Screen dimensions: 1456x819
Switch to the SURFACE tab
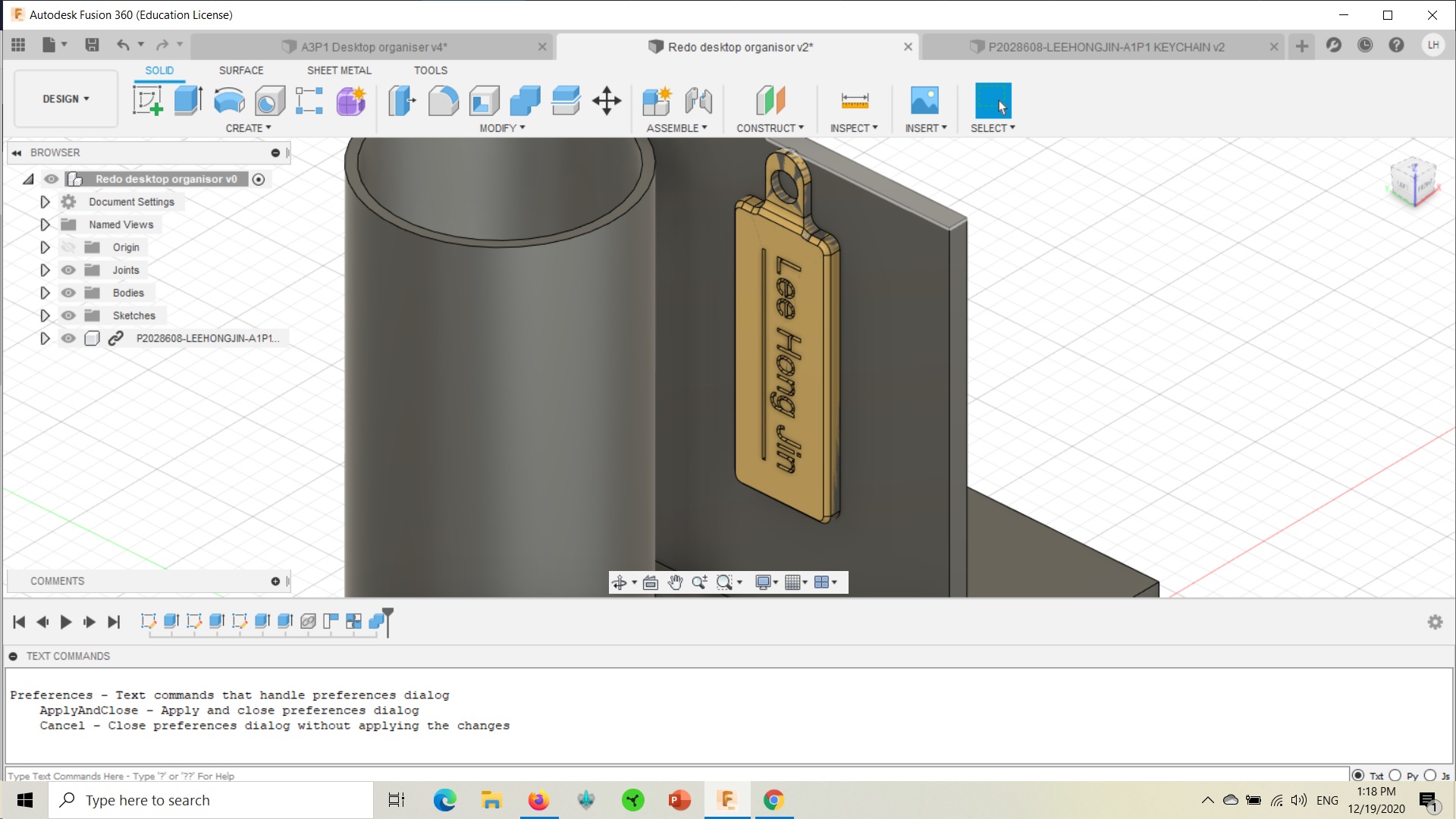click(x=241, y=70)
